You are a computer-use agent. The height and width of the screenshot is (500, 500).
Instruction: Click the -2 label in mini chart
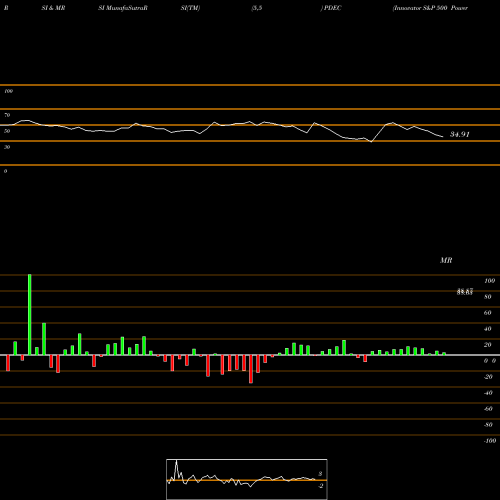[320, 486]
